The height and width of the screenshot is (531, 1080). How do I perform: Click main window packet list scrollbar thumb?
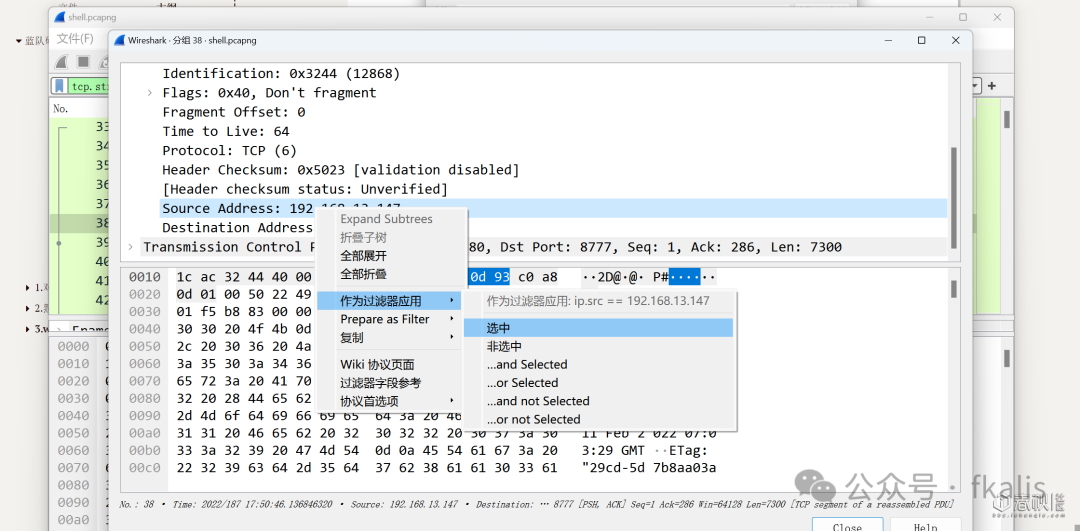point(1006,119)
